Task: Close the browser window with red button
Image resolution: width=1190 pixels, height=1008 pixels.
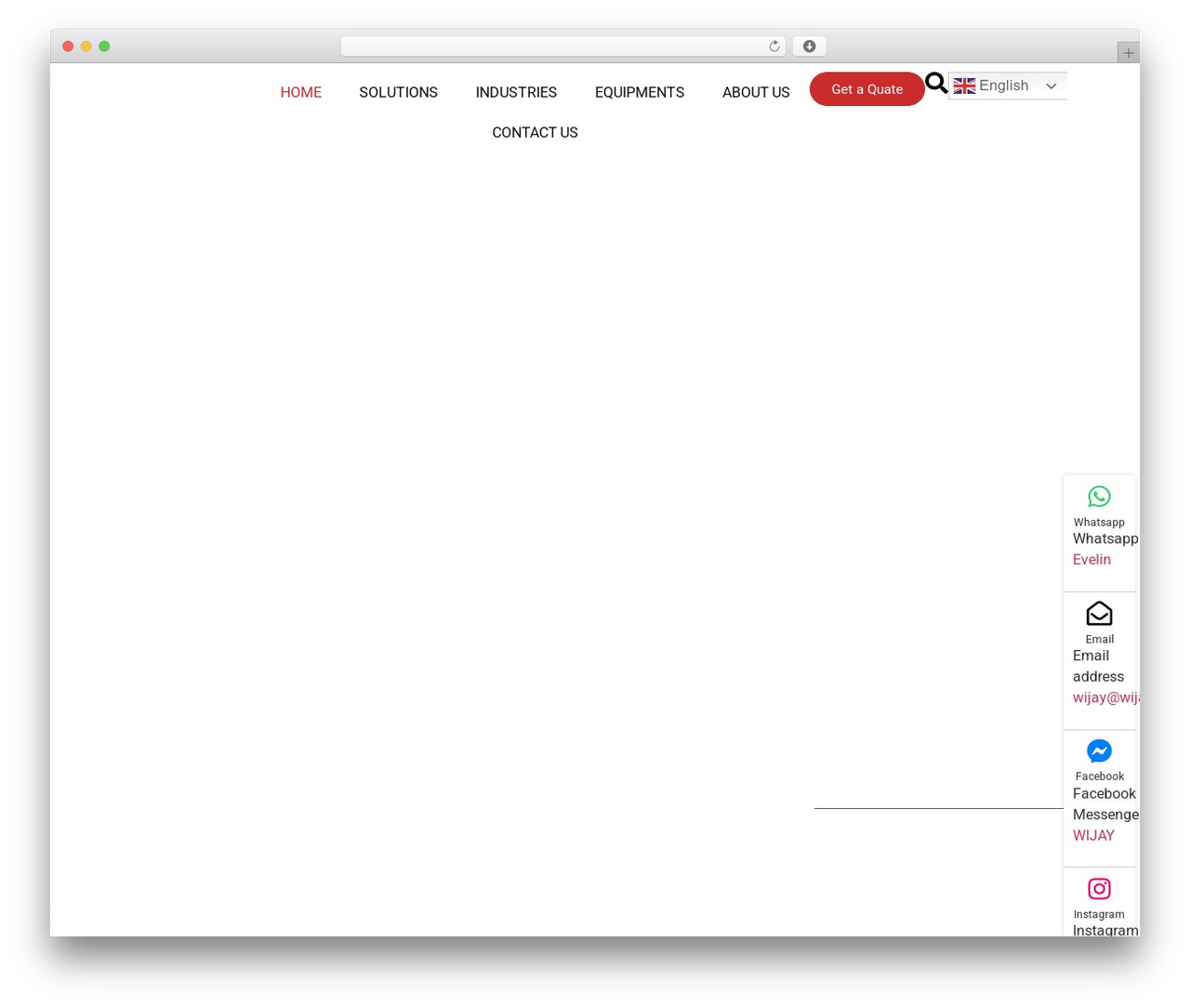Action: (x=68, y=46)
